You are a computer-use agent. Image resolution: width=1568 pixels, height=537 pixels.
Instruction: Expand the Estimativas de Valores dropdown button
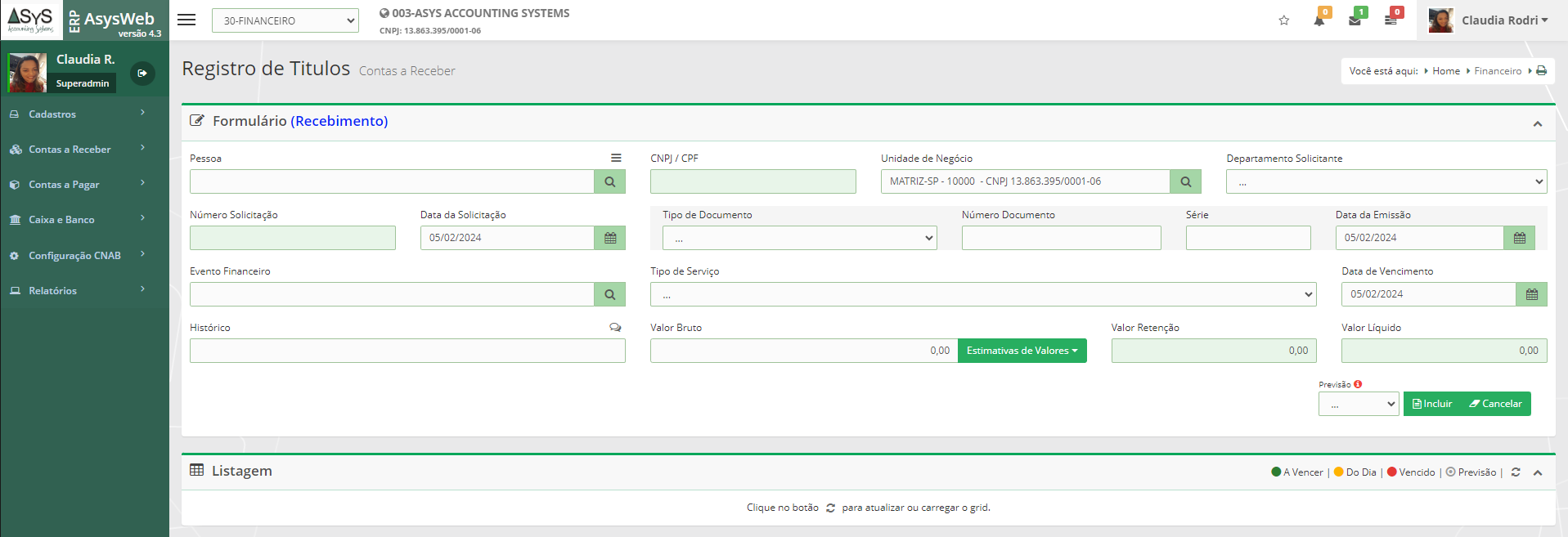tap(1022, 351)
